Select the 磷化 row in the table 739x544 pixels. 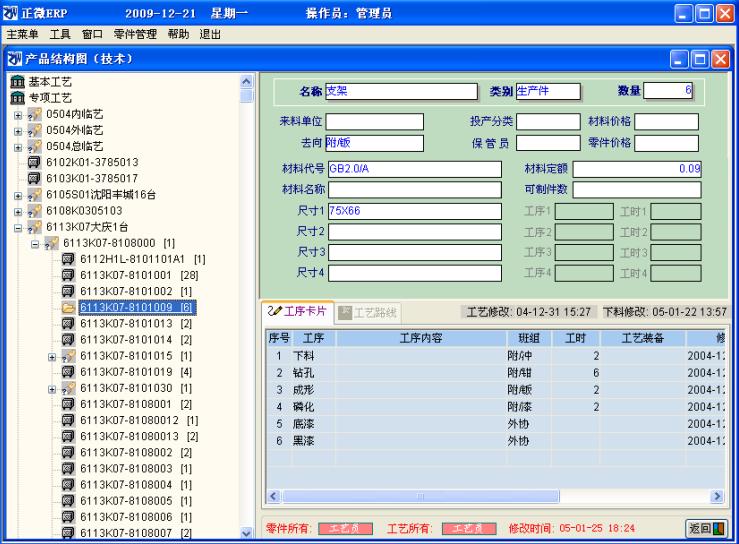[x=495, y=407]
